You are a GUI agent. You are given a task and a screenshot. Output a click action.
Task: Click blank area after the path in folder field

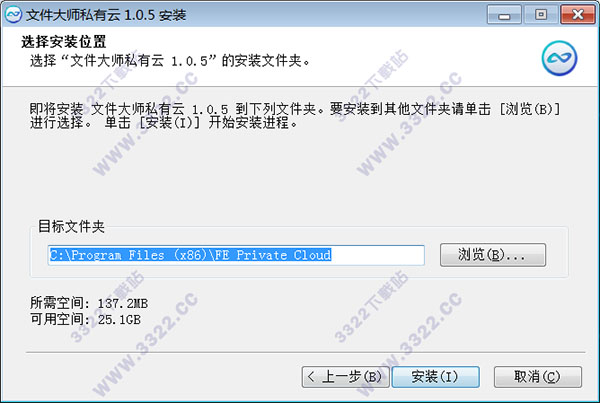pos(377,255)
